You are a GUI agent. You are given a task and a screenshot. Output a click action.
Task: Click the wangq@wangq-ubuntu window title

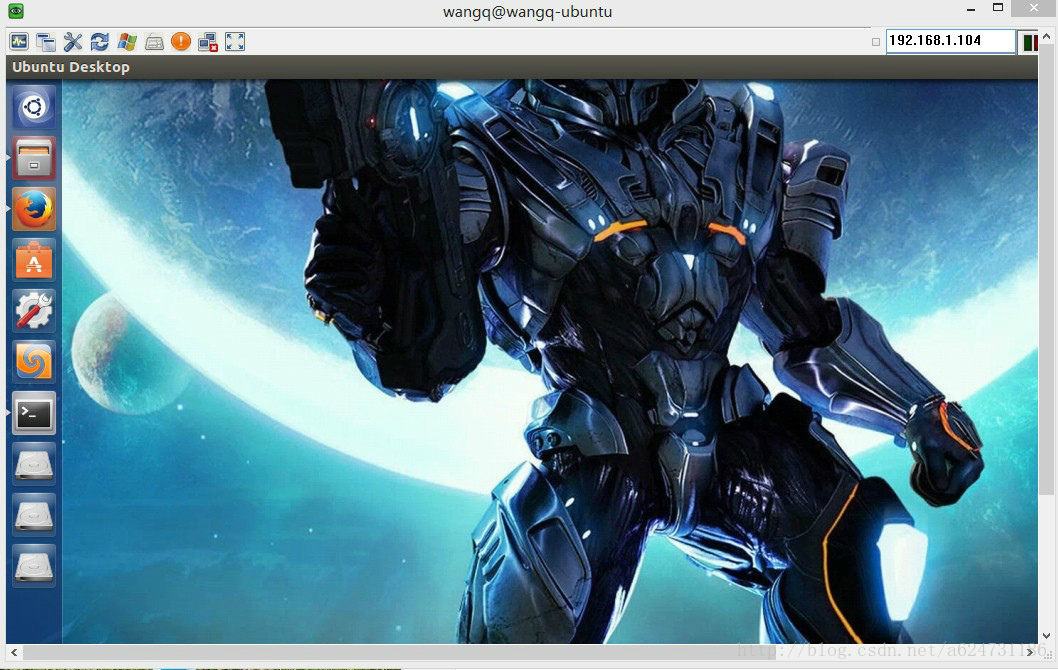528,11
